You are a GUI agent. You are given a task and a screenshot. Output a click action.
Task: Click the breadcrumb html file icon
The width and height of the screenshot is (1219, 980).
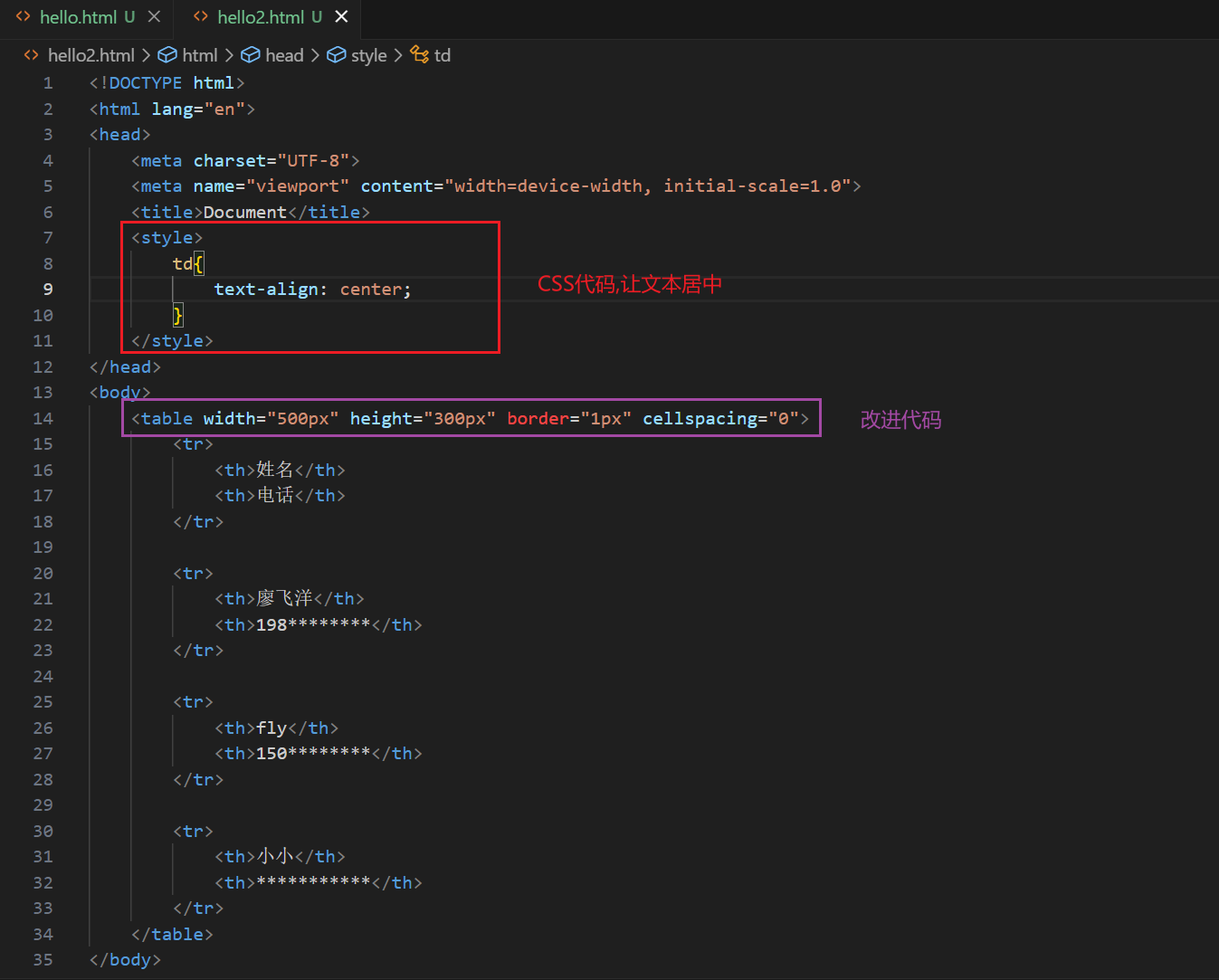pyautogui.click(x=32, y=55)
